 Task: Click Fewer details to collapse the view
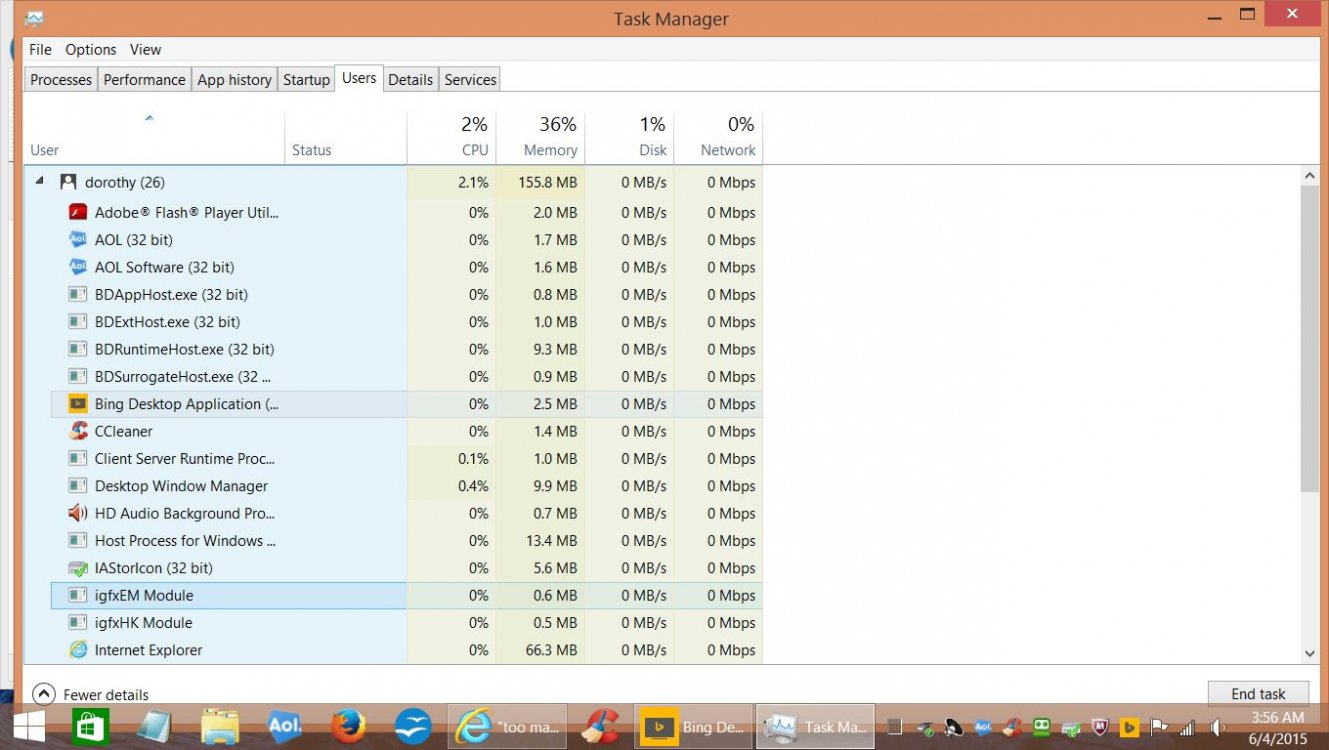click(90, 694)
